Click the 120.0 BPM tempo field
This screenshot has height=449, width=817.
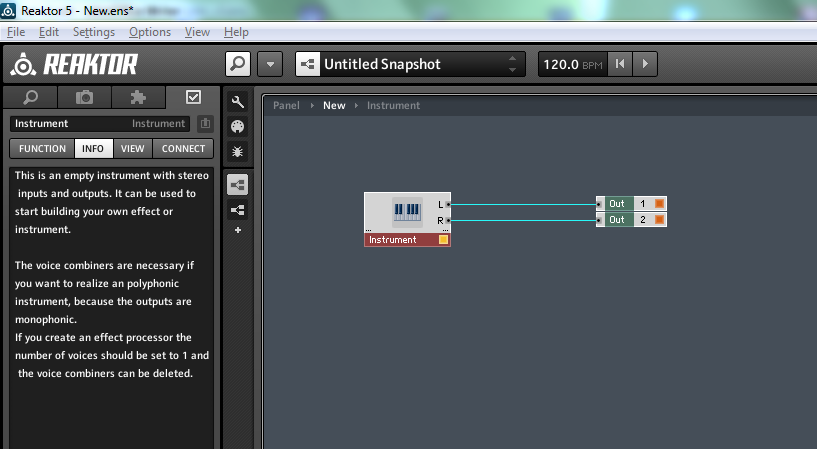tap(572, 64)
